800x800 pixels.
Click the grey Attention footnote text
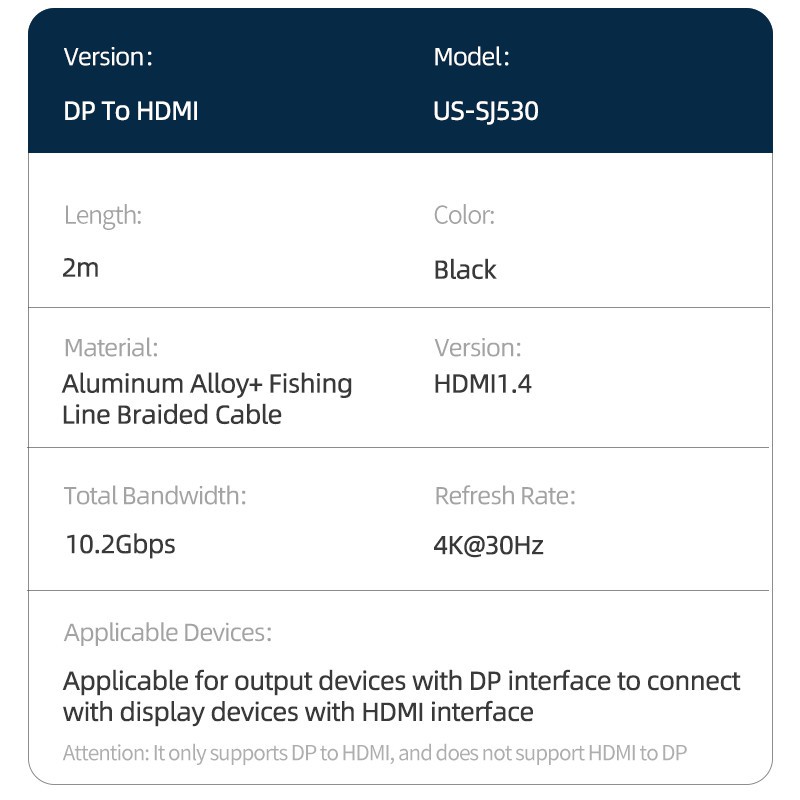(x=375, y=753)
